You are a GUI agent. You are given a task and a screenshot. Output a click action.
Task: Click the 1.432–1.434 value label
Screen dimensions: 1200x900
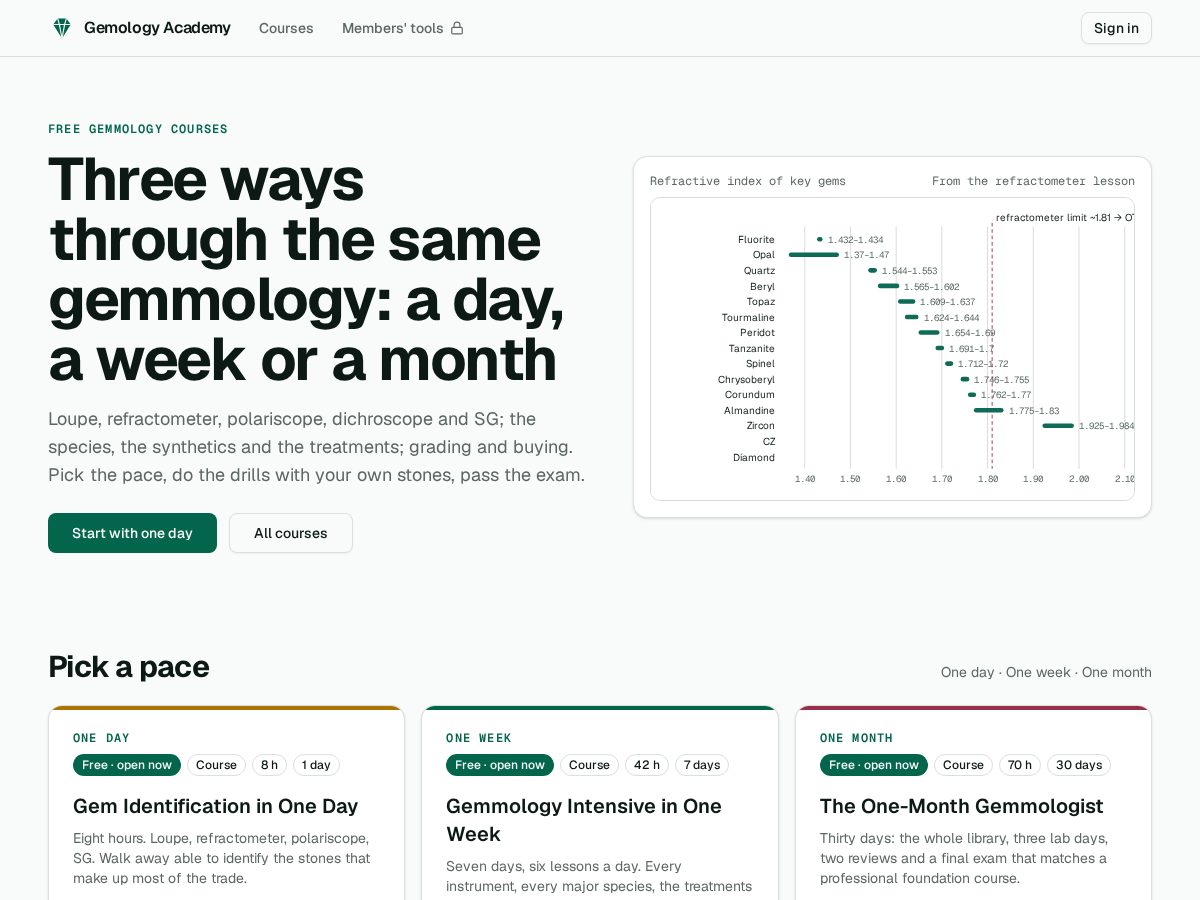pyautogui.click(x=855, y=240)
